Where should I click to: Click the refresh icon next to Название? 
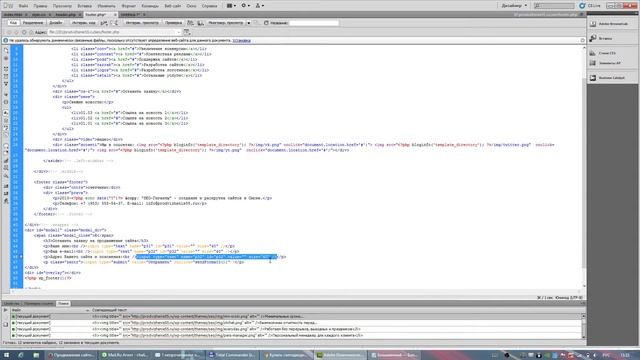pyautogui.click(x=266, y=23)
